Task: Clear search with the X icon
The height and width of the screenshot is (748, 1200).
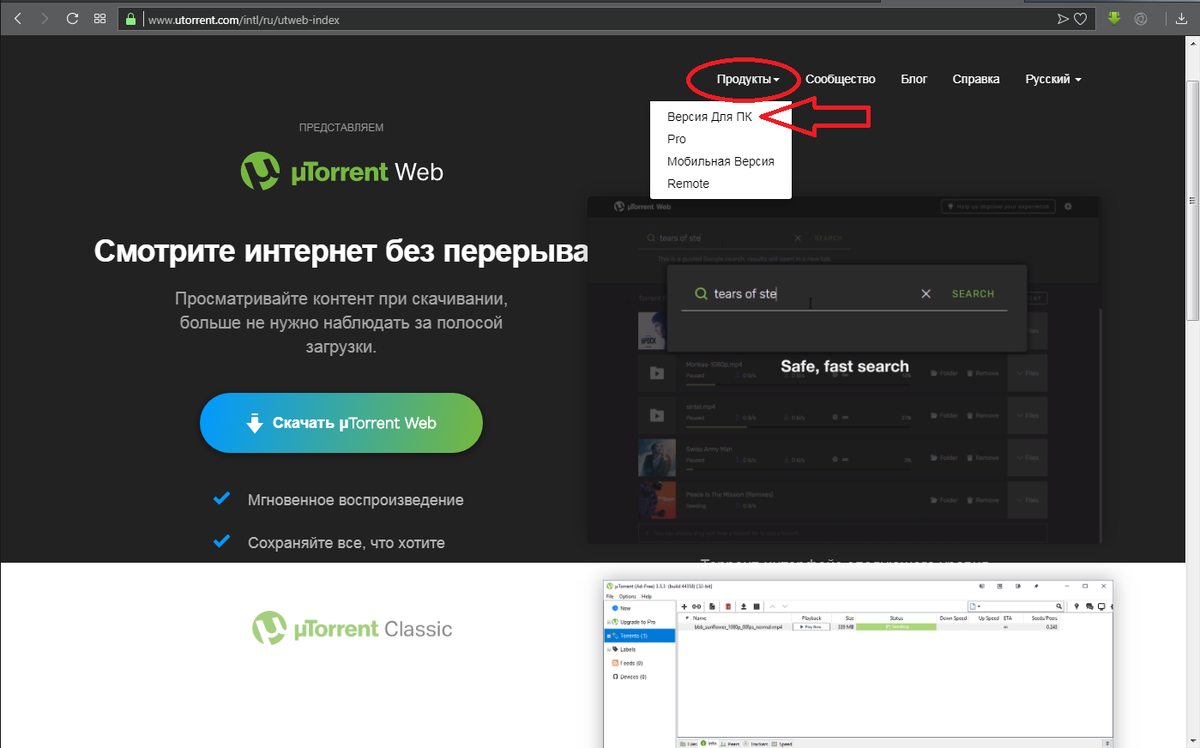Action: 926,294
